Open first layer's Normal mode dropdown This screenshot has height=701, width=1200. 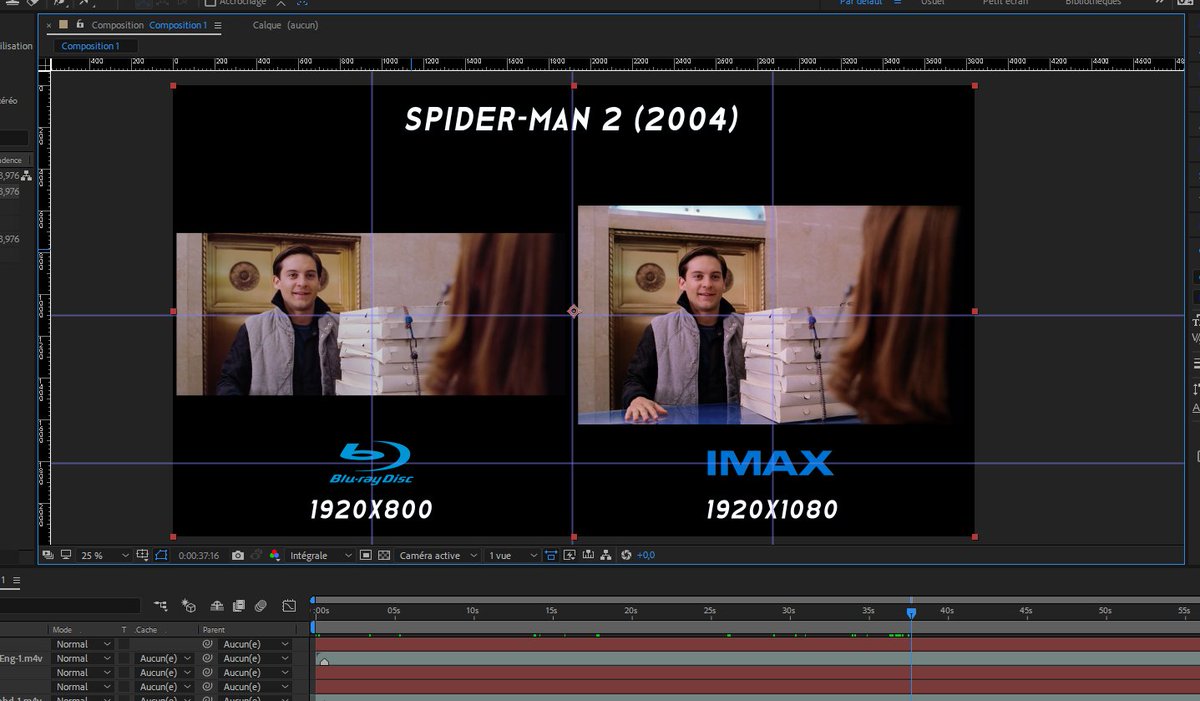81,645
